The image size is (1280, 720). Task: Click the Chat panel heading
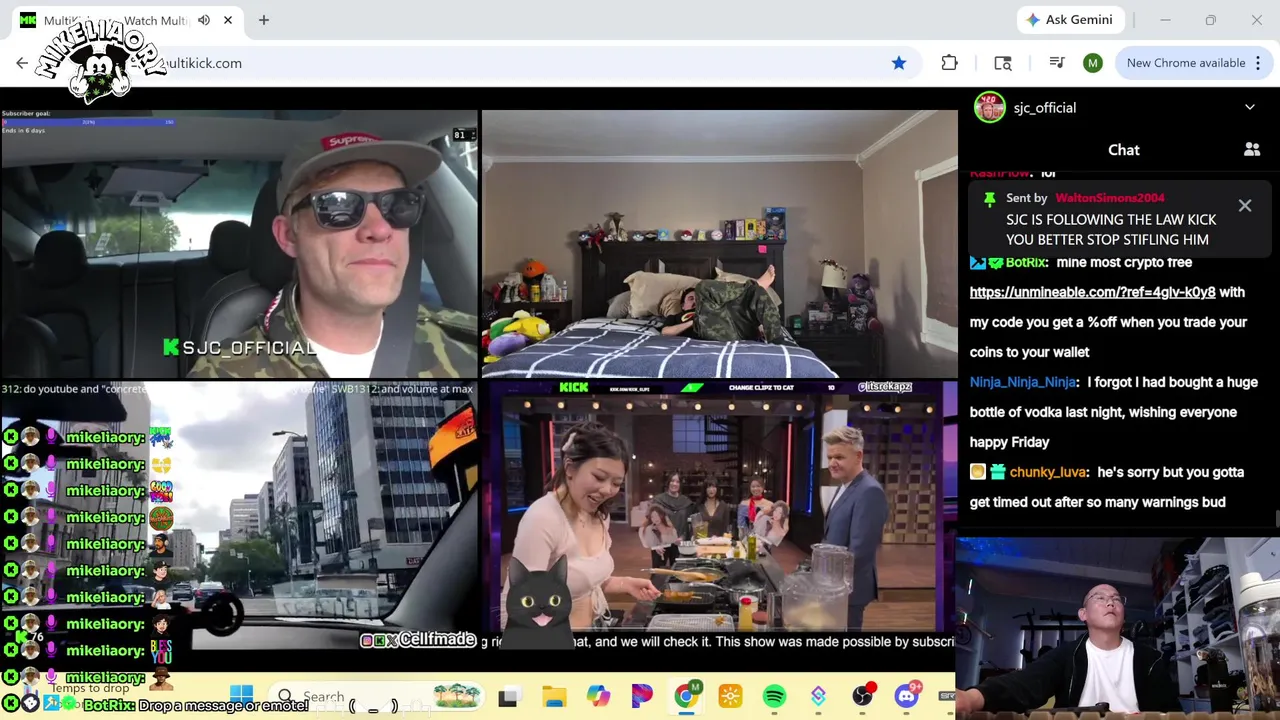click(1123, 150)
